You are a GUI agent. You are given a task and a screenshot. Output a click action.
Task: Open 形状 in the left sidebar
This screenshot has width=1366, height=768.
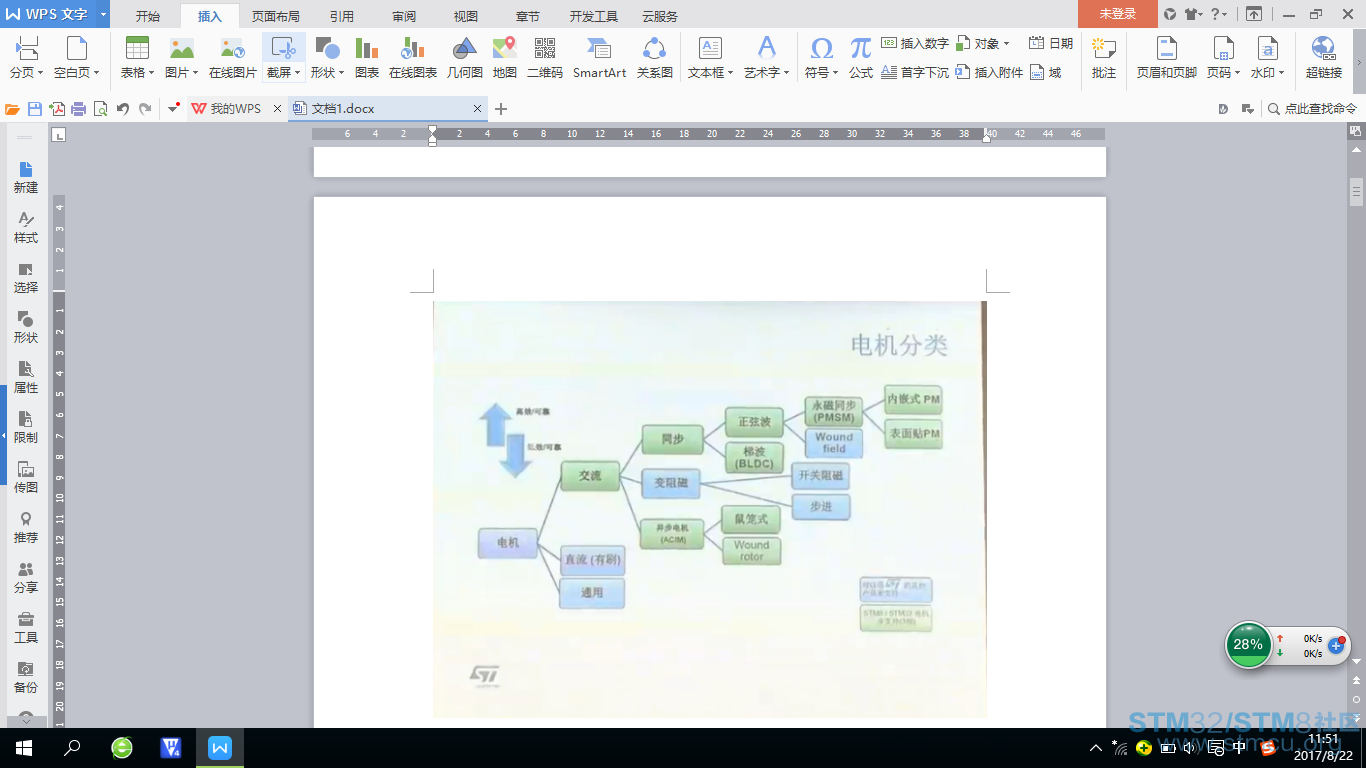(x=26, y=327)
